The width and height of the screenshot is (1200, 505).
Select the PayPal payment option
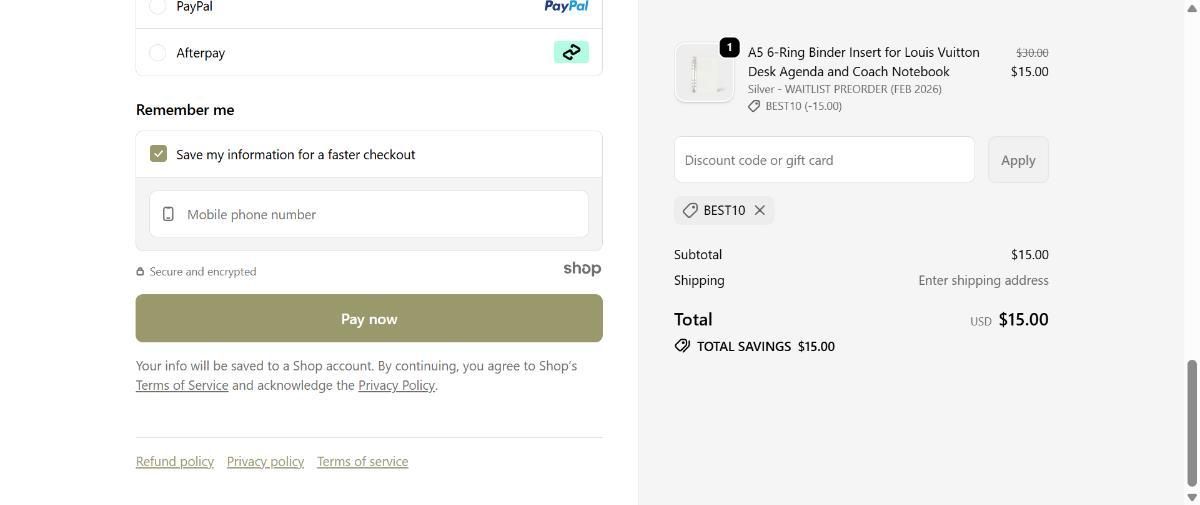(x=157, y=6)
